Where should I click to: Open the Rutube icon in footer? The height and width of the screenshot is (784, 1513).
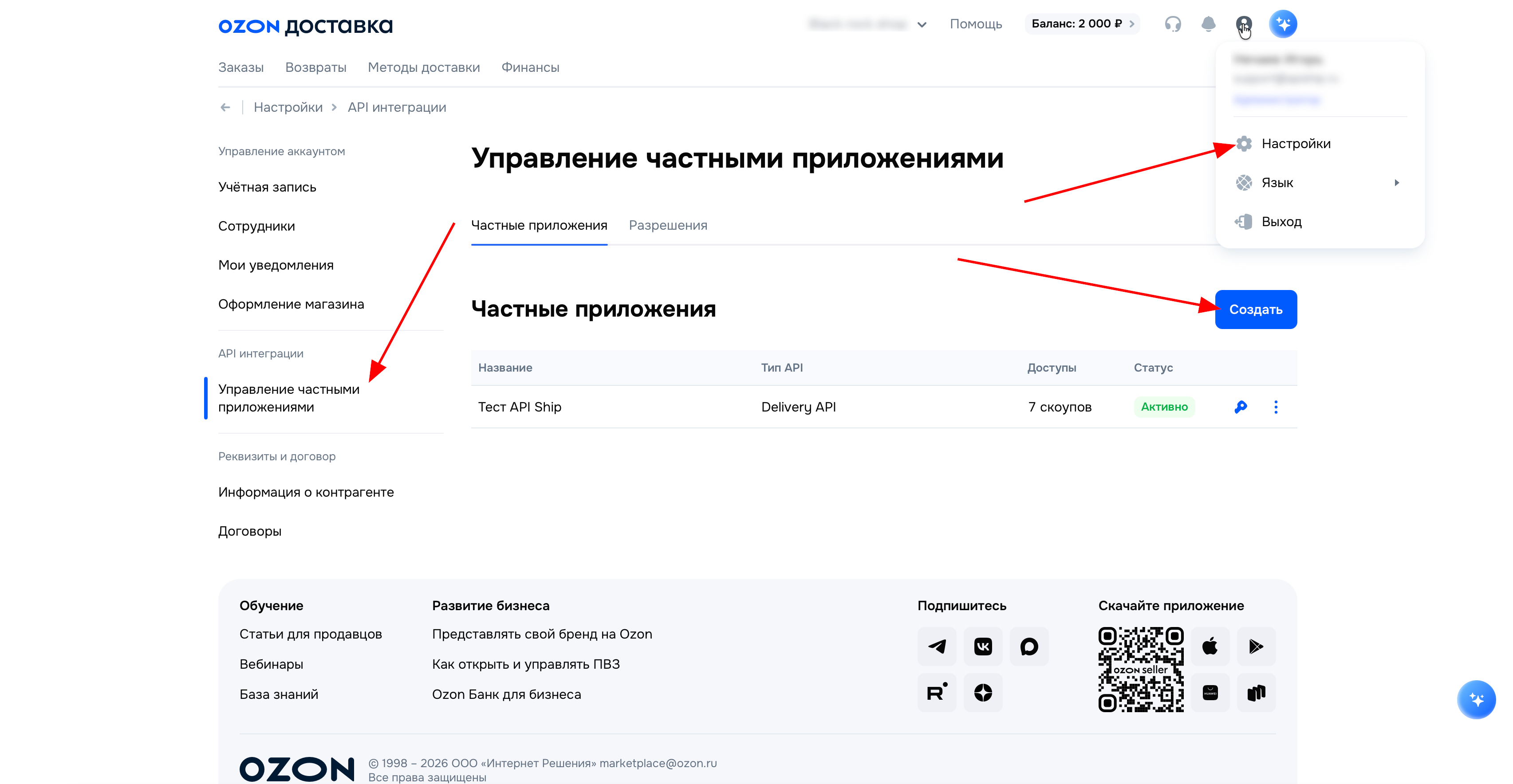[937, 693]
